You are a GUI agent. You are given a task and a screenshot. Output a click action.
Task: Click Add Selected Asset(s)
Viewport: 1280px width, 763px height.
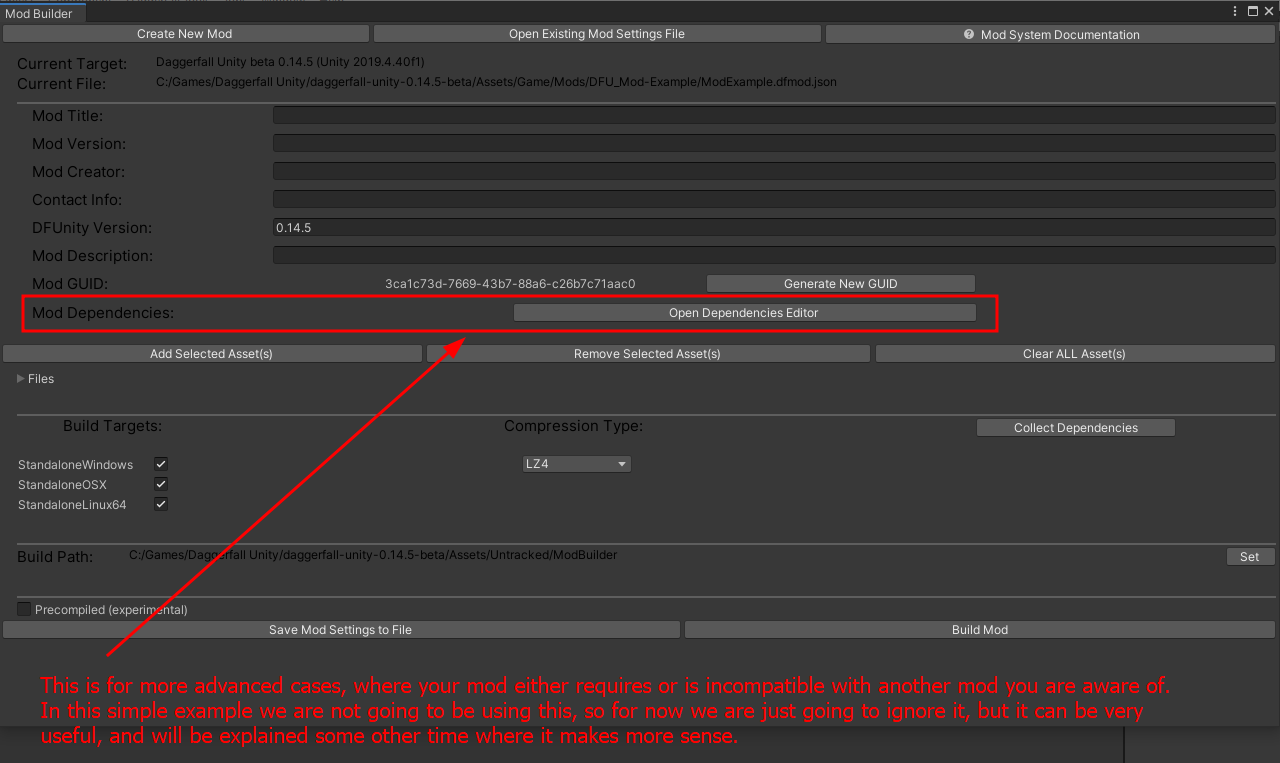click(x=212, y=354)
